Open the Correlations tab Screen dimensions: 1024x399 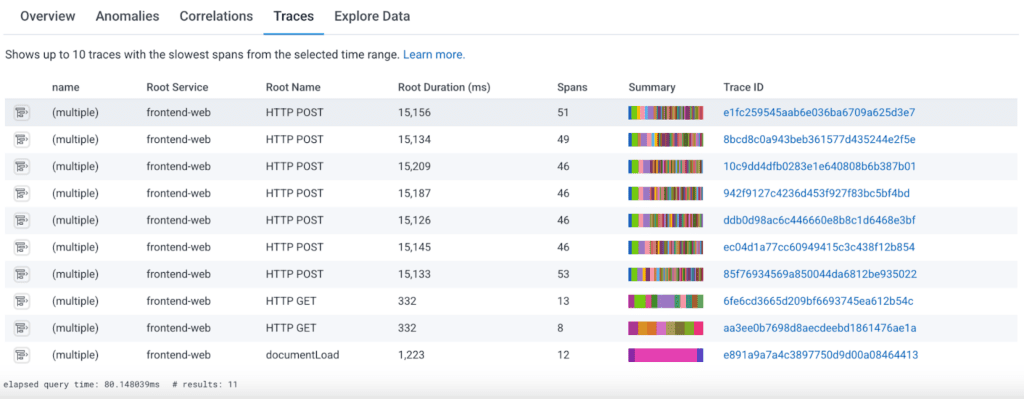(216, 16)
